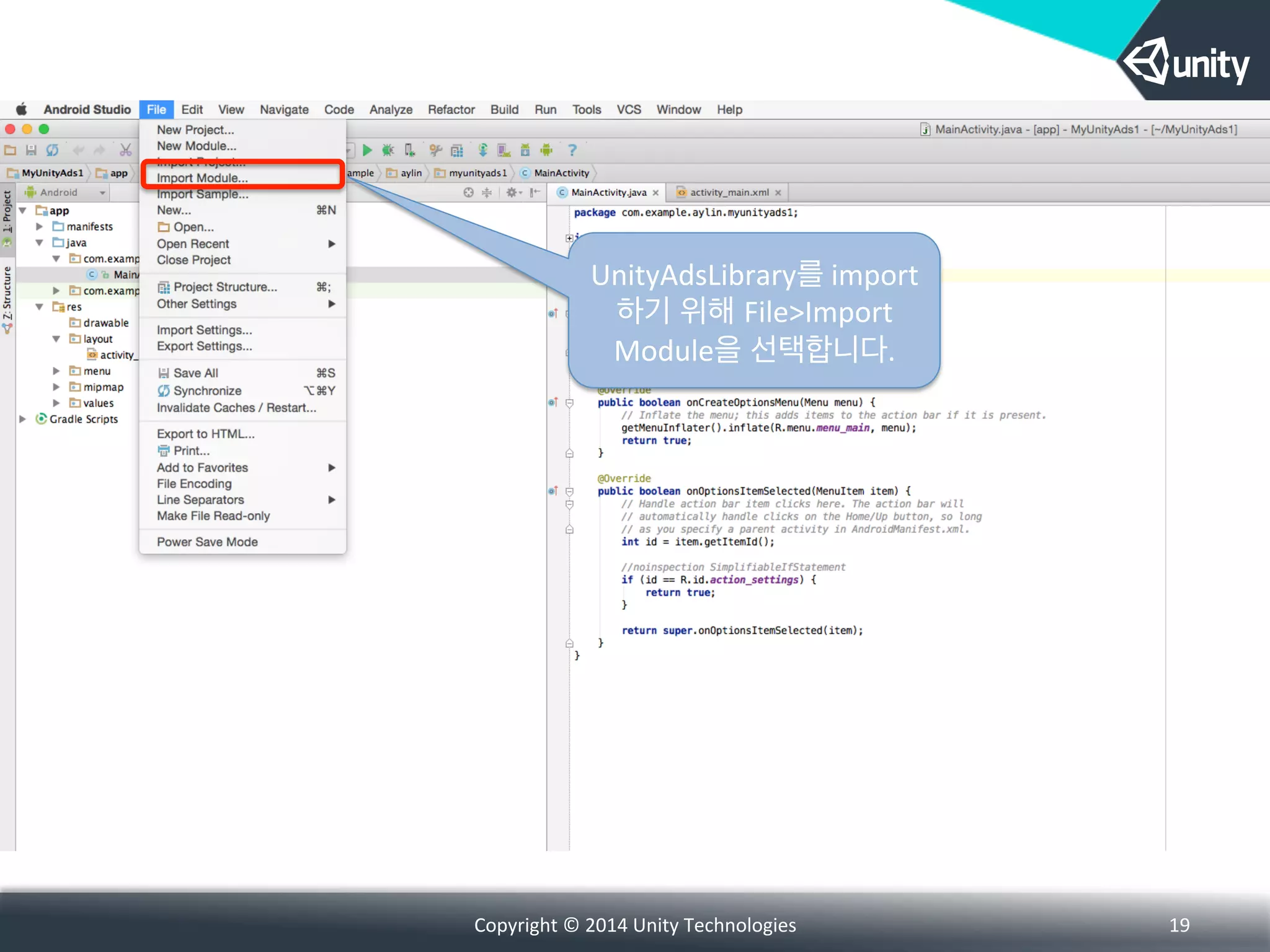Click the Scroll from Source target icon
This screenshot has width=1270, height=952.
(x=468, y=193)
